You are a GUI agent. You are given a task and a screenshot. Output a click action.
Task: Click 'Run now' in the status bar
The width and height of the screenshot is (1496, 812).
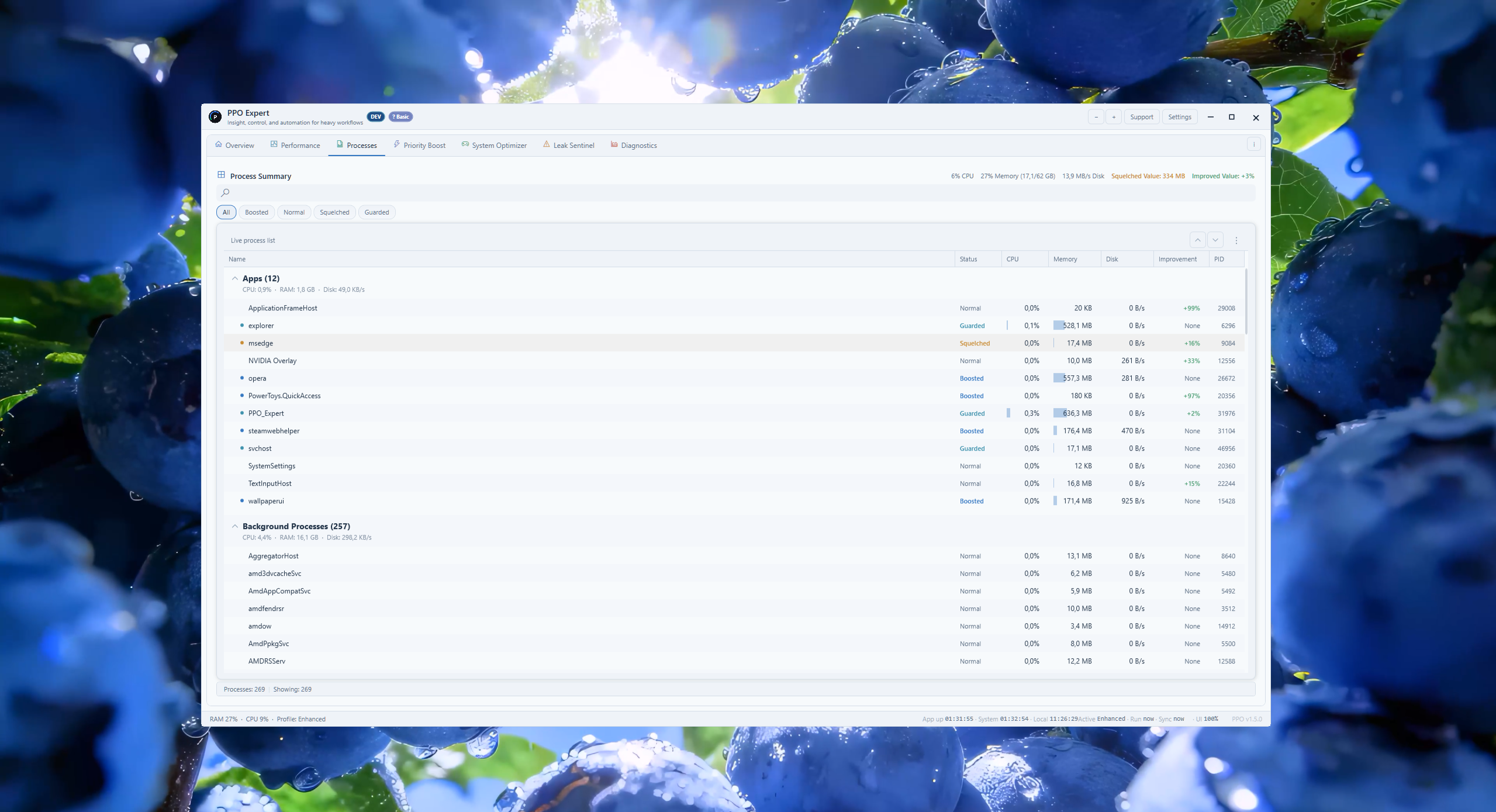point(1142,719)
